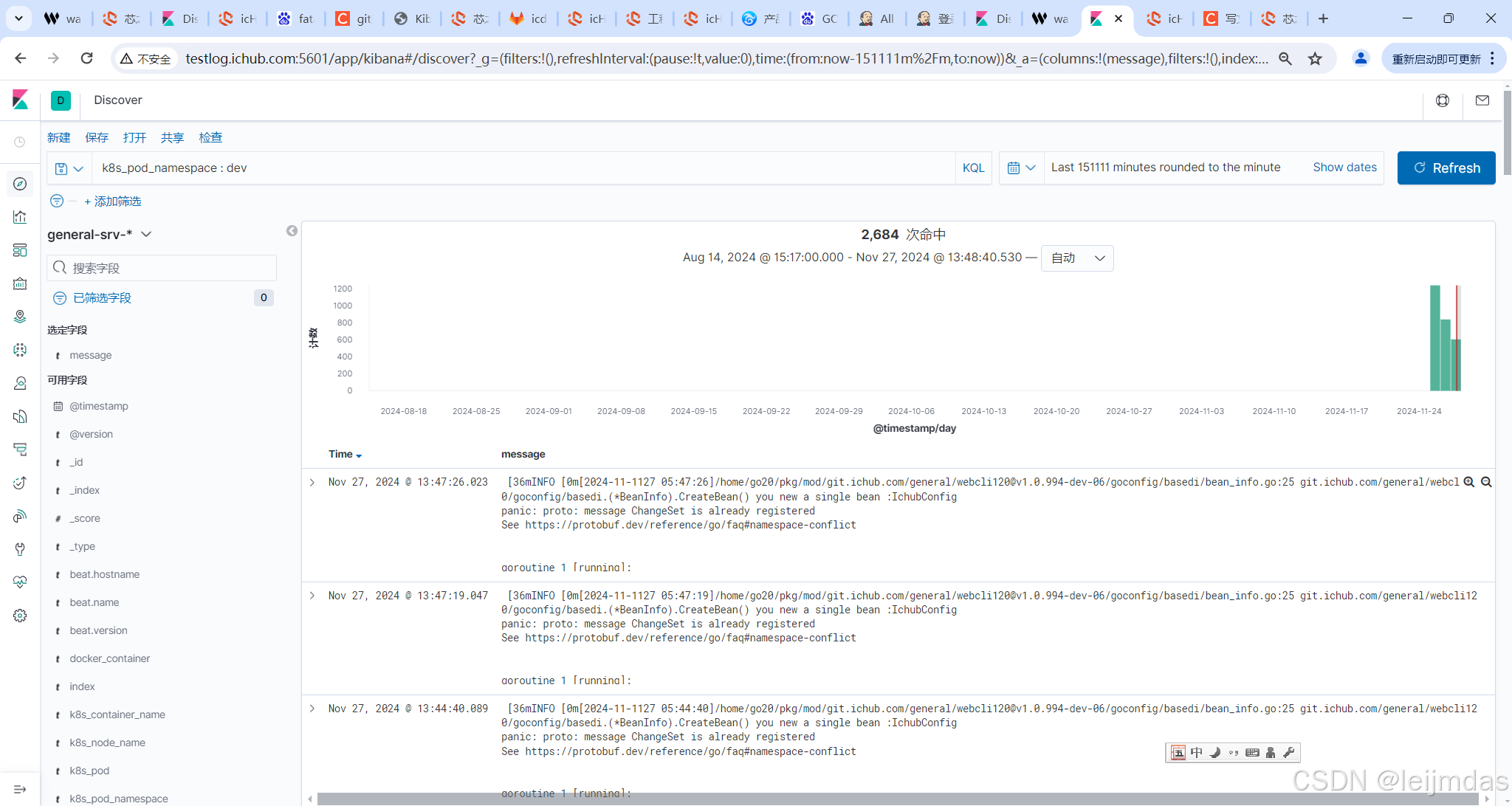Click the 搜索字段 field search box
1512x806 pixels.
click(162, 268)
